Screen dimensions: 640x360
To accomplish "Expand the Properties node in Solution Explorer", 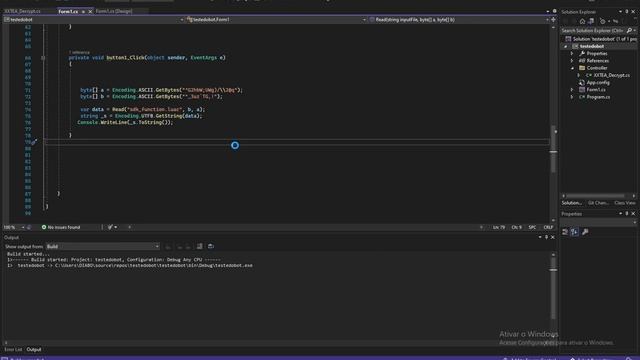I will [572, 53].
